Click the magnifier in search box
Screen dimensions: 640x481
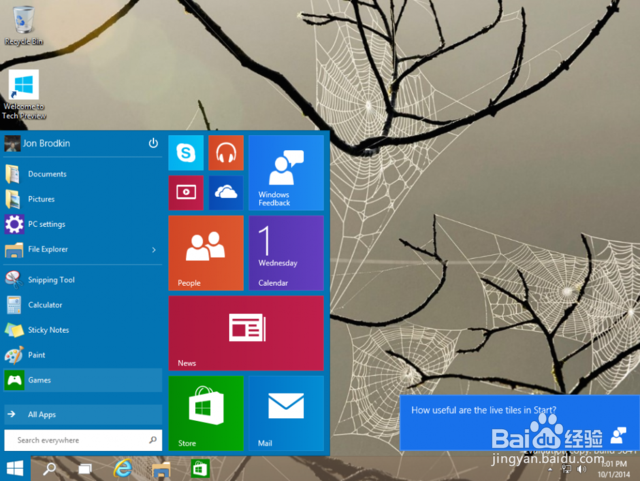(x=153, y=440)
